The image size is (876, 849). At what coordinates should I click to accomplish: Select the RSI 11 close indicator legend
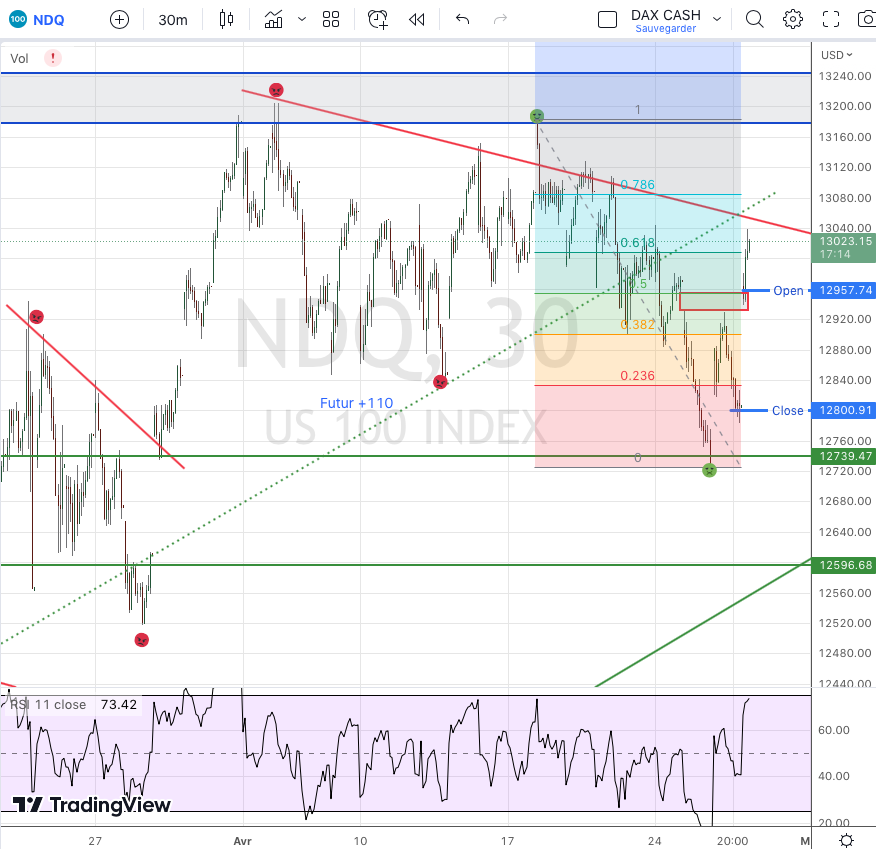(48, 705)
